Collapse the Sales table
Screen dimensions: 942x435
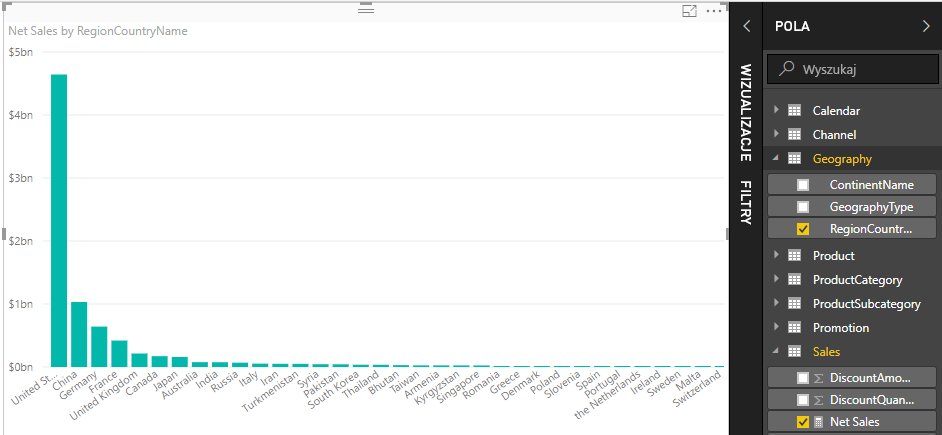tap(776, 351)
